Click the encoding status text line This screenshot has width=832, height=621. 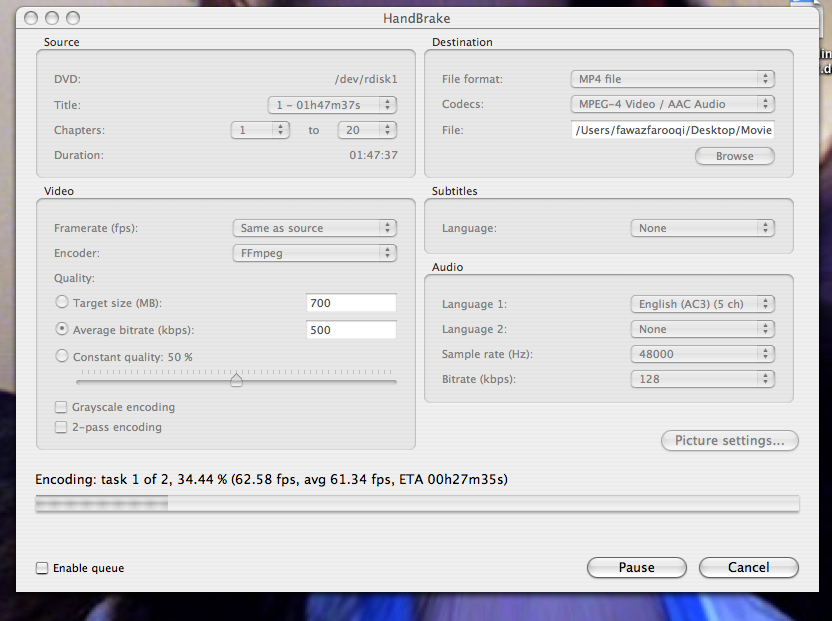(x=271, y=479)
